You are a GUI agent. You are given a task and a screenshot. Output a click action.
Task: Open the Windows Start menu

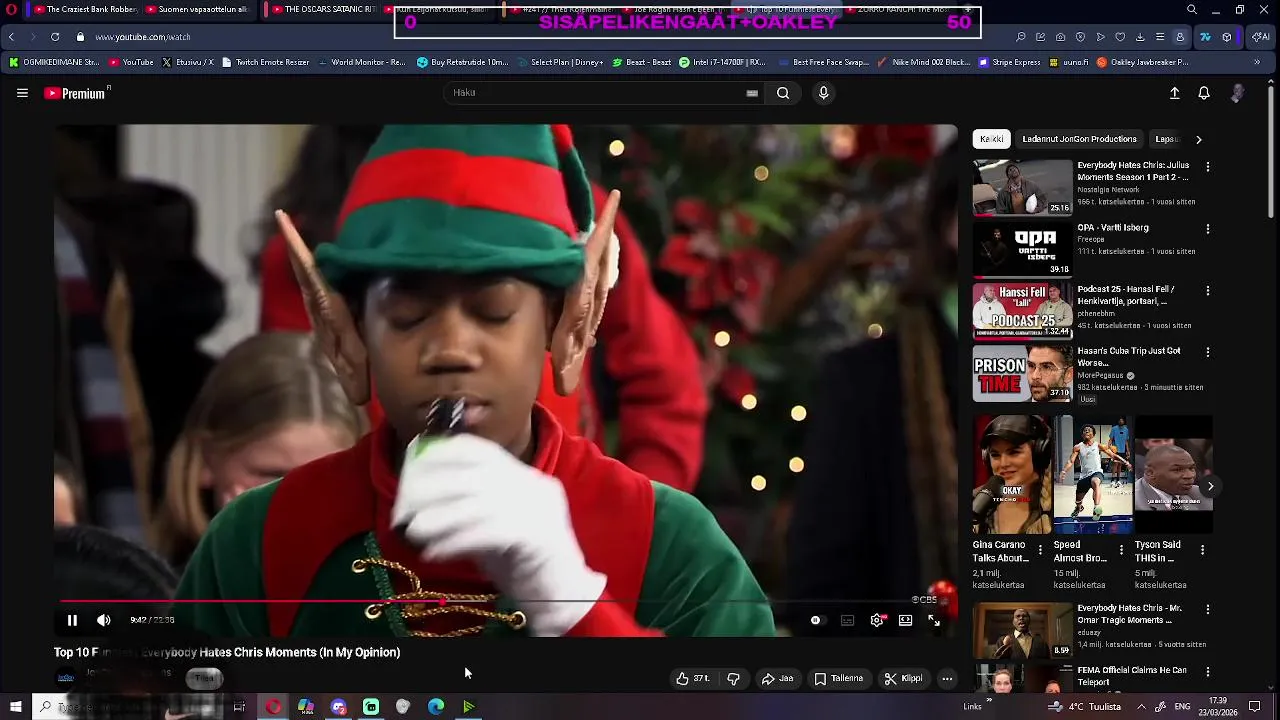15,707
